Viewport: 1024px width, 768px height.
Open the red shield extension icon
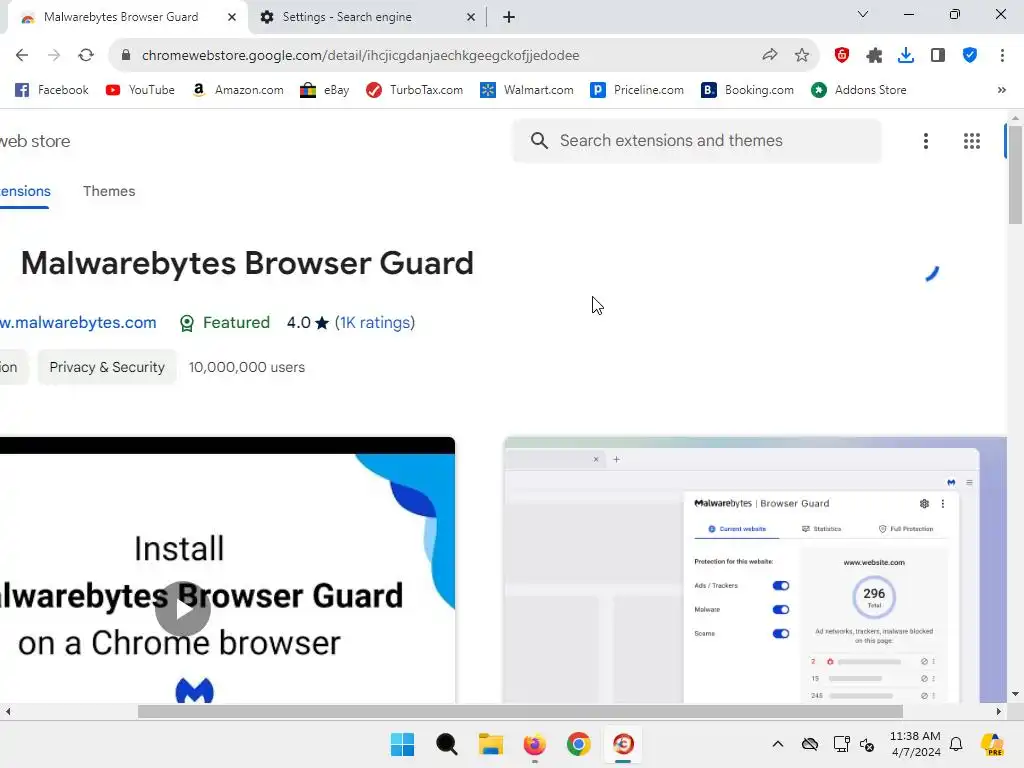pyautogui.click(x=842, y=56)
